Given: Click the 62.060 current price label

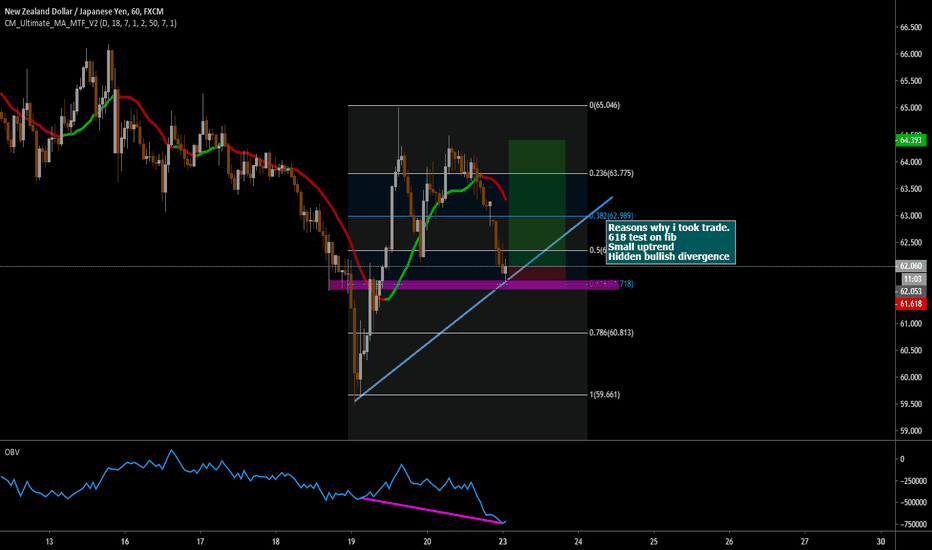Looking at the screenshot, I should (x=910, y=266).
